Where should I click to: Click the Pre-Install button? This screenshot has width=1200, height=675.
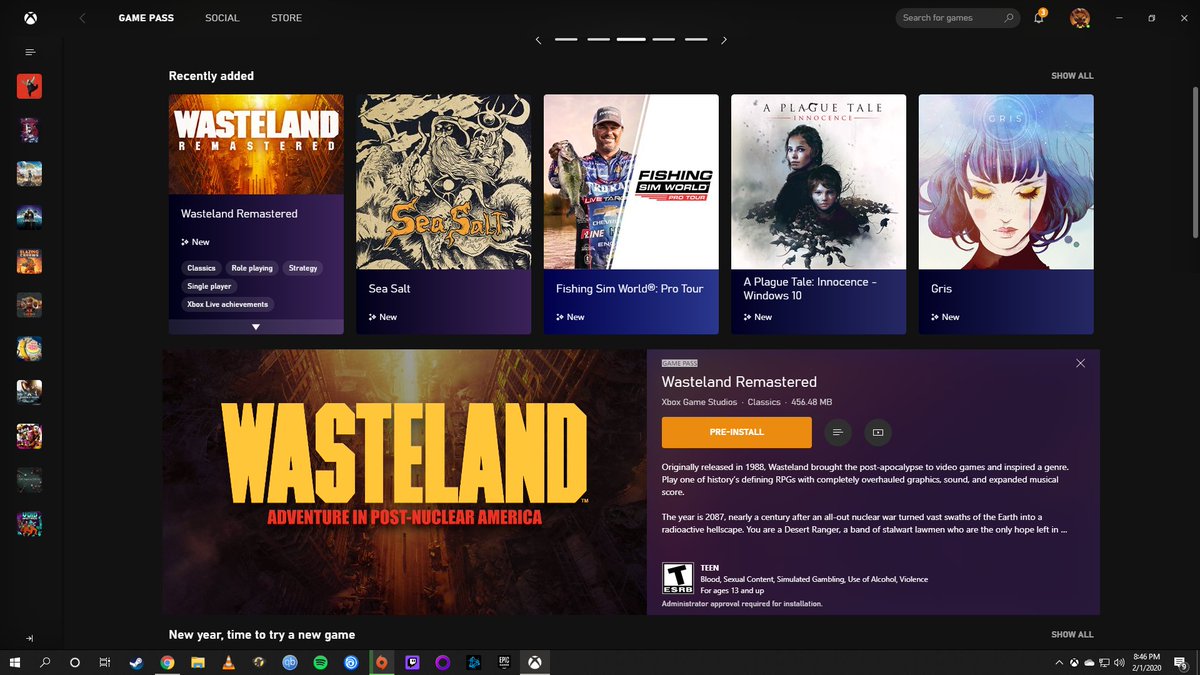(736, 432)
